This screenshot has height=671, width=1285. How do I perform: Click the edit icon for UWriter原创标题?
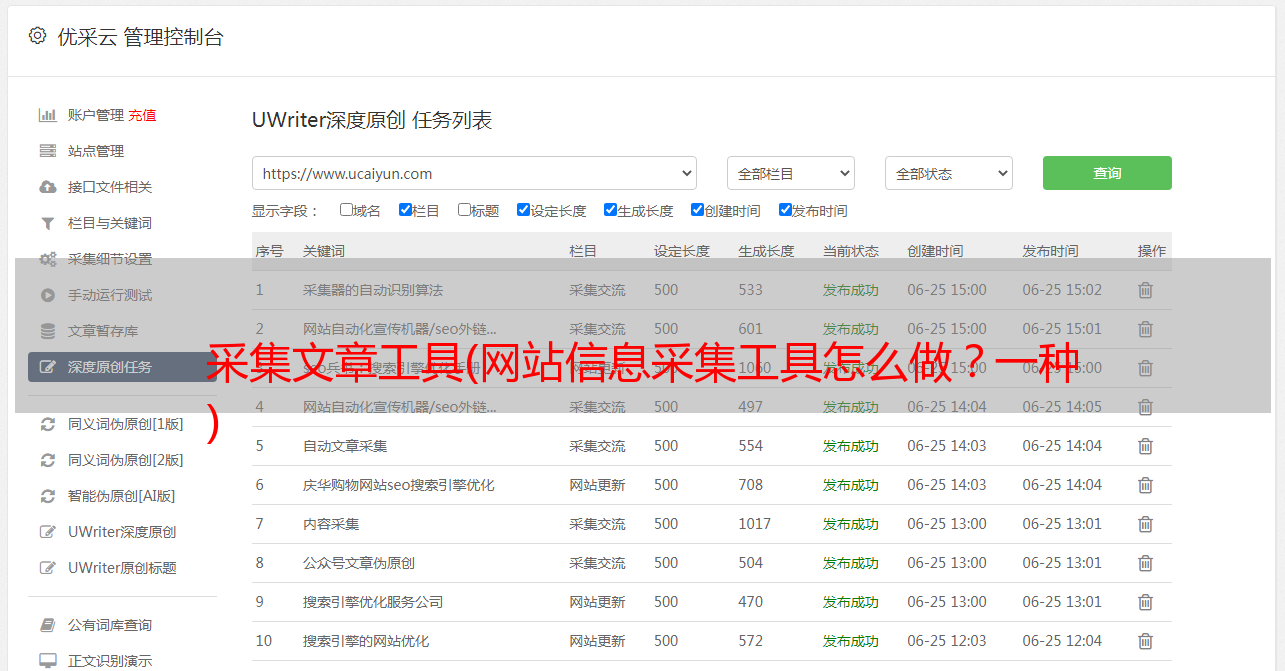click(x=47, y=568)
